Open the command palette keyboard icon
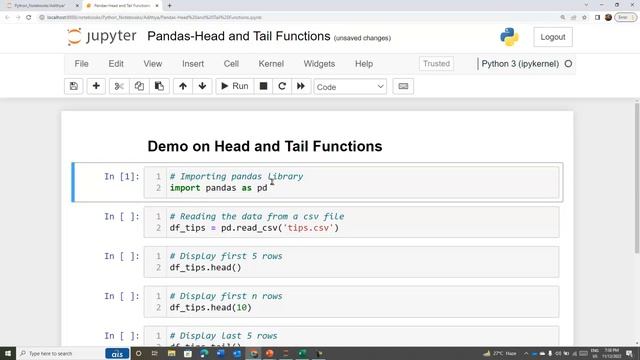The height and width of the screenshot is (360, 640). pos(403,86)
